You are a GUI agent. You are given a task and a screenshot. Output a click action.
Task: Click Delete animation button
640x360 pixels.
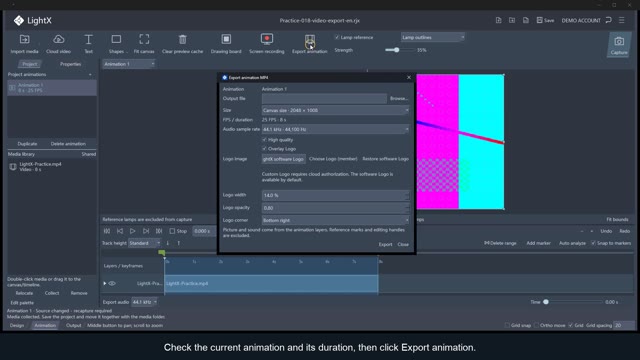(68, 144)
